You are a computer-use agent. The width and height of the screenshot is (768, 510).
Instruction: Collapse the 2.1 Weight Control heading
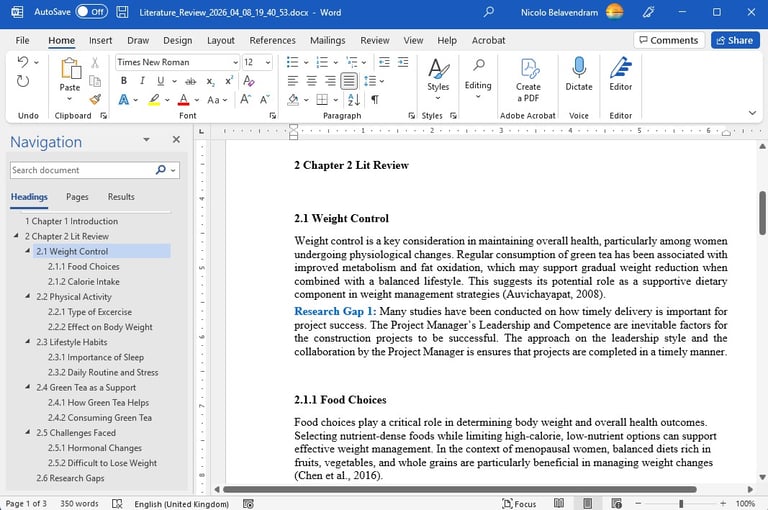point(27,252)
